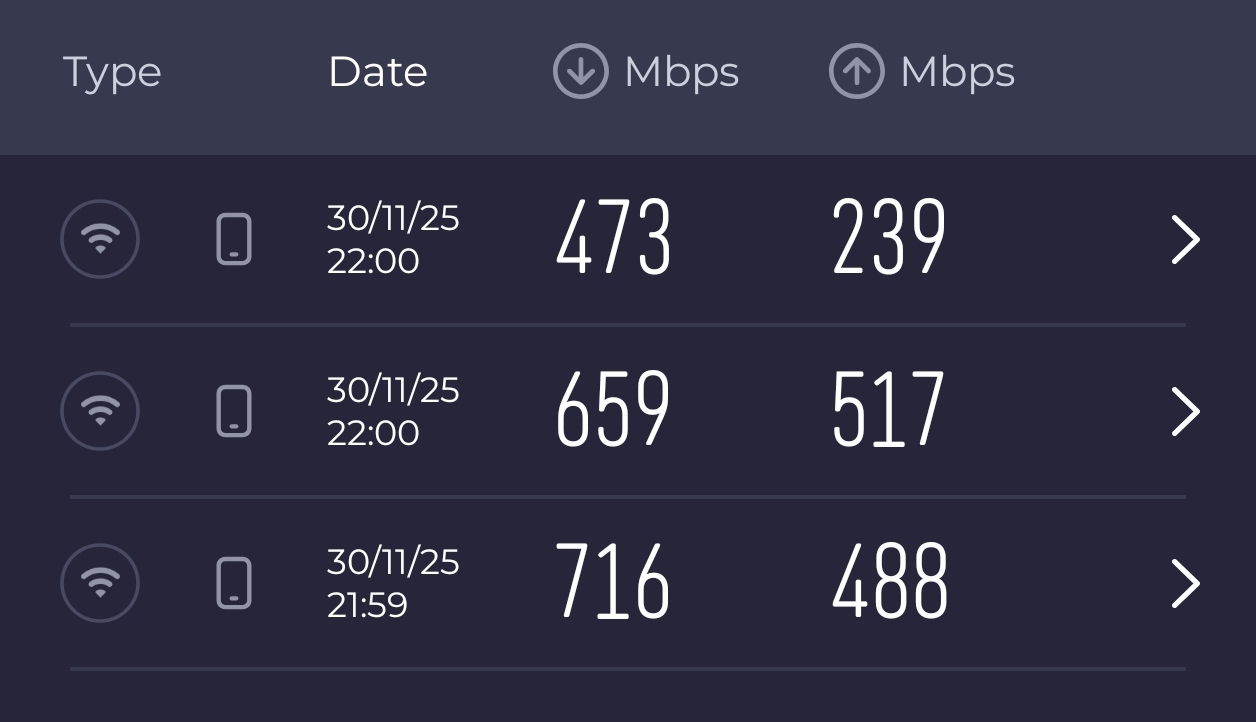Expand the 659 Mbps result with chevron
The width and height of the screenshot is (1256, 722).
[x=1185, y=412]
